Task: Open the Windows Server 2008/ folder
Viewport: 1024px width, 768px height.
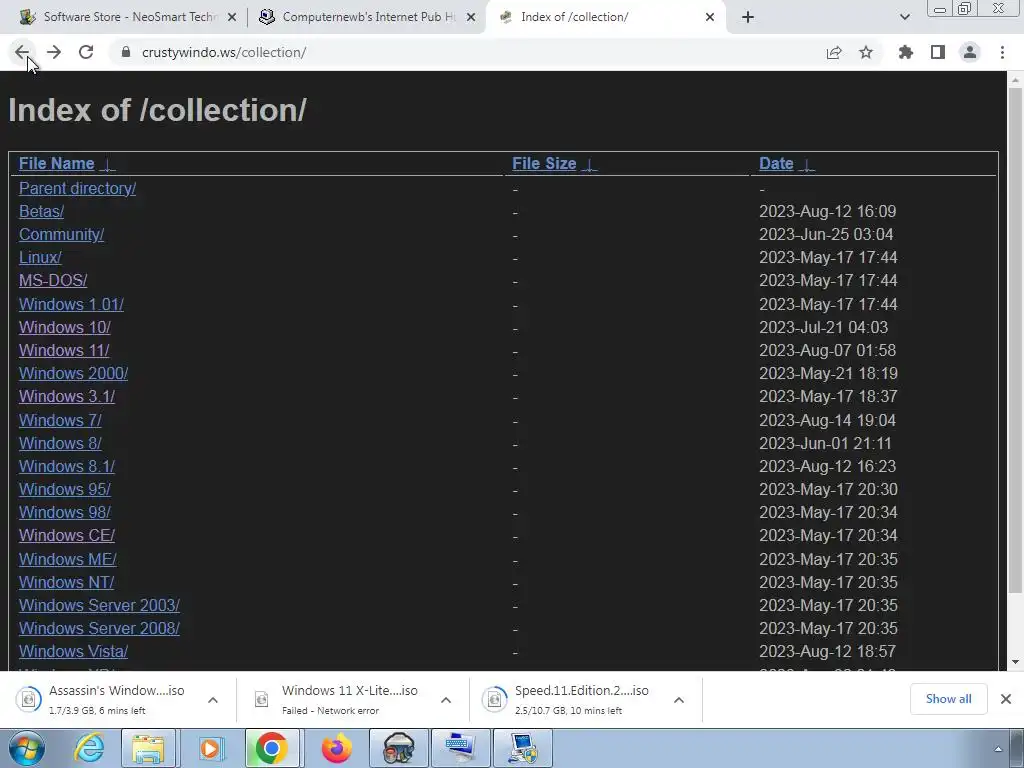Action: point(99,628)
